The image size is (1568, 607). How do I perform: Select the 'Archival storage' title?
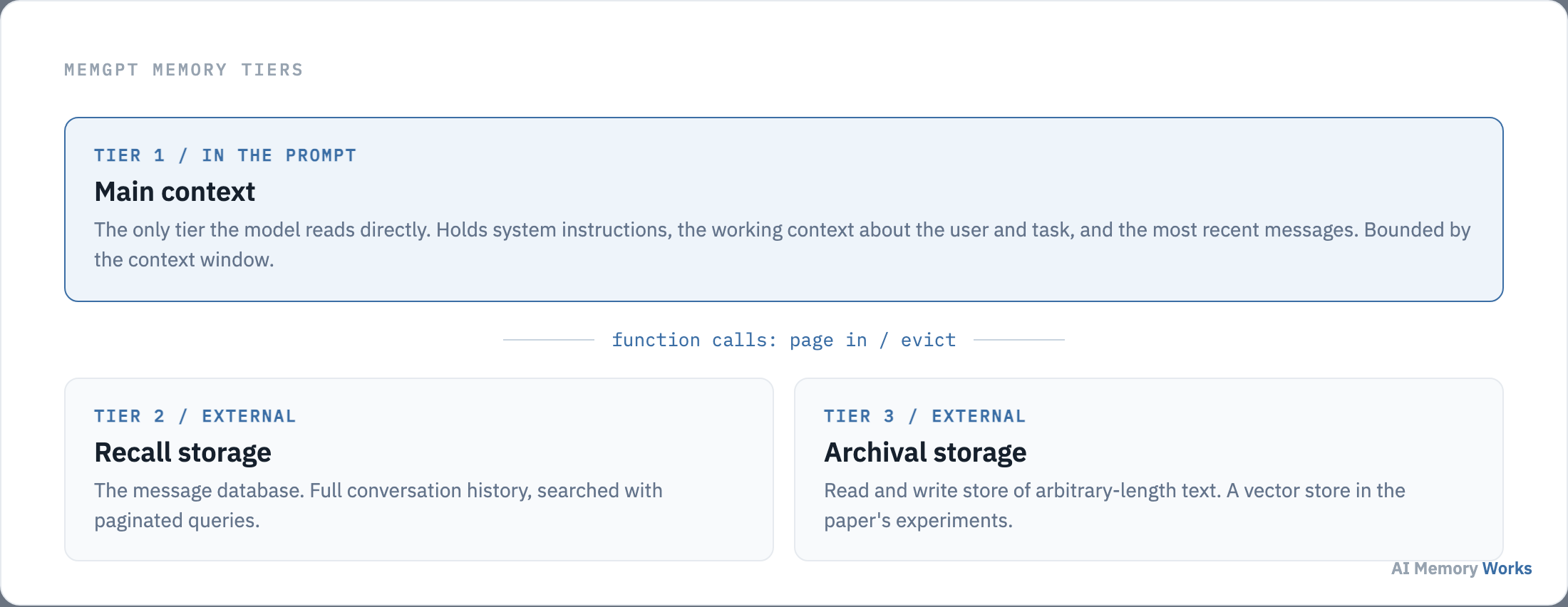tap(925, 452)
